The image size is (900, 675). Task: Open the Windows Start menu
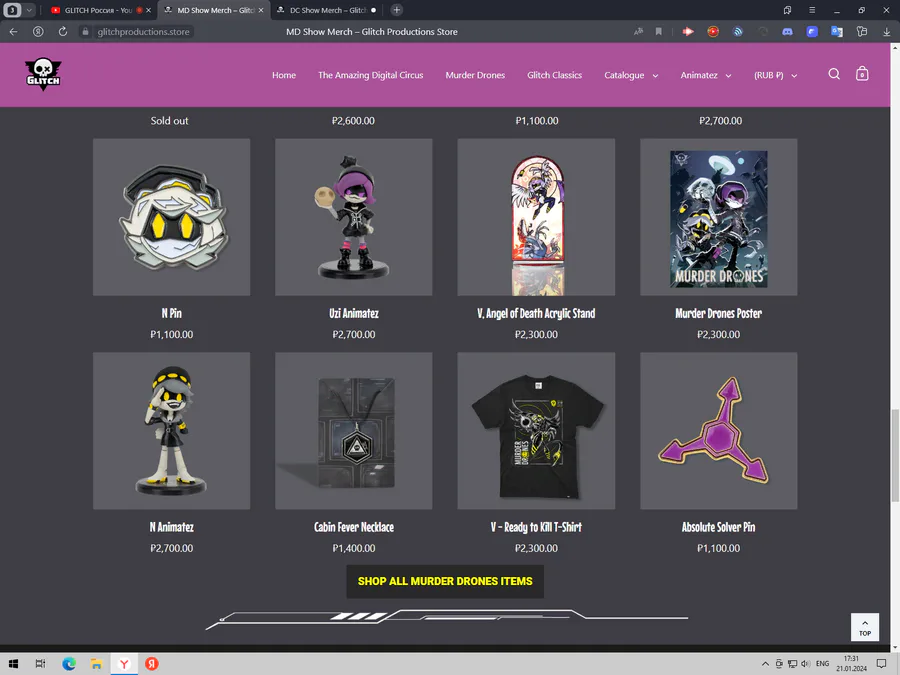[13, 664]
